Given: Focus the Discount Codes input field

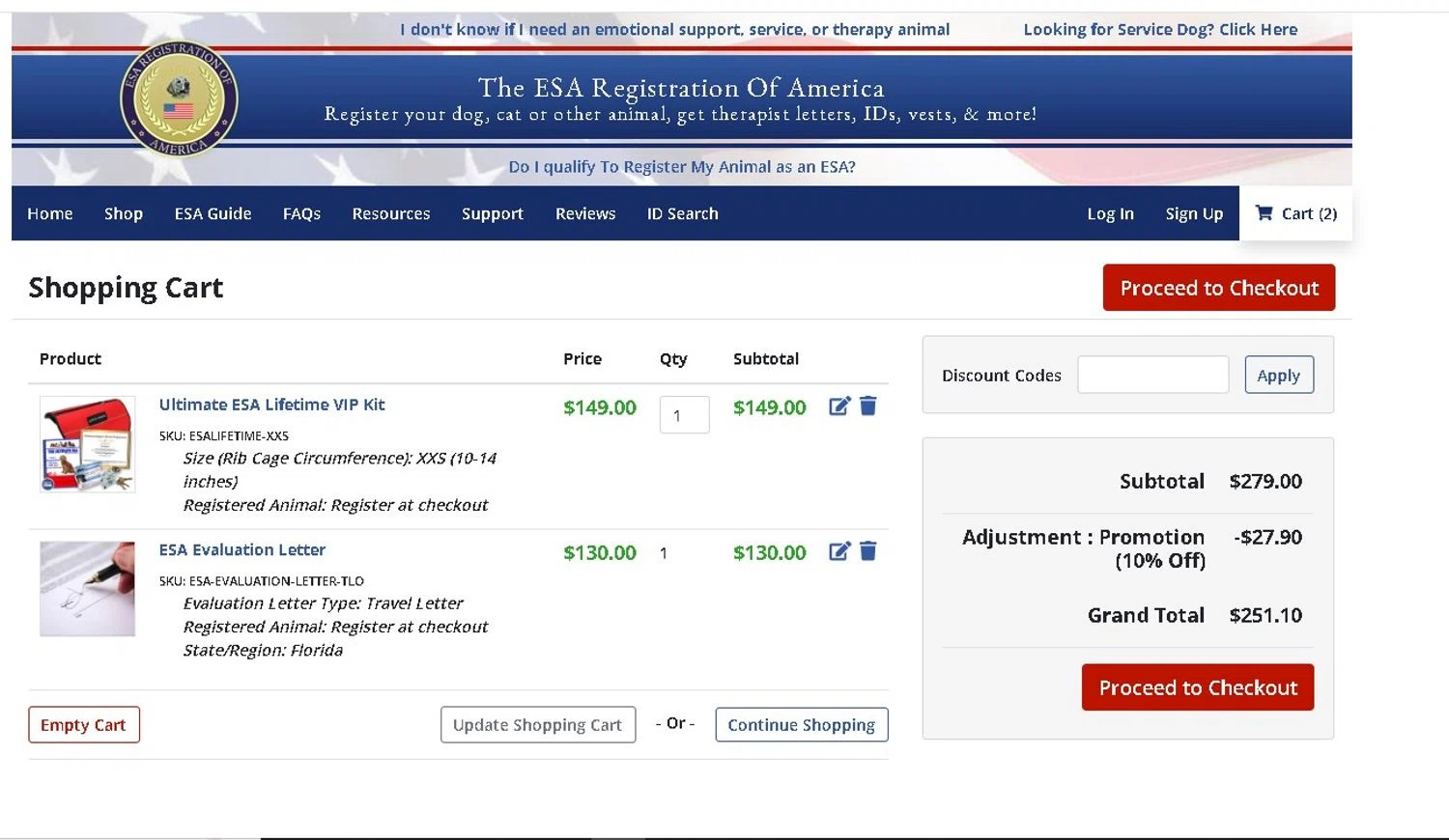Looking at the screenshot, I should pyautogui.click(x=1153, y=375).
